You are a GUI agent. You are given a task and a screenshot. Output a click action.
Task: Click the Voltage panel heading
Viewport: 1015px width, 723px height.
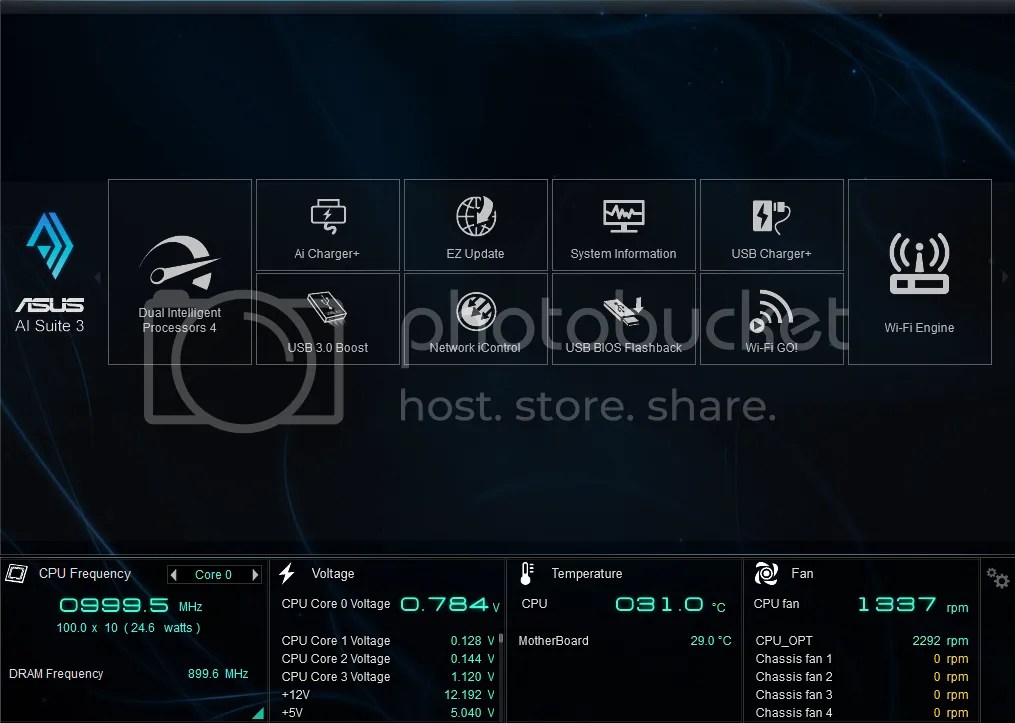pos(333,573)
